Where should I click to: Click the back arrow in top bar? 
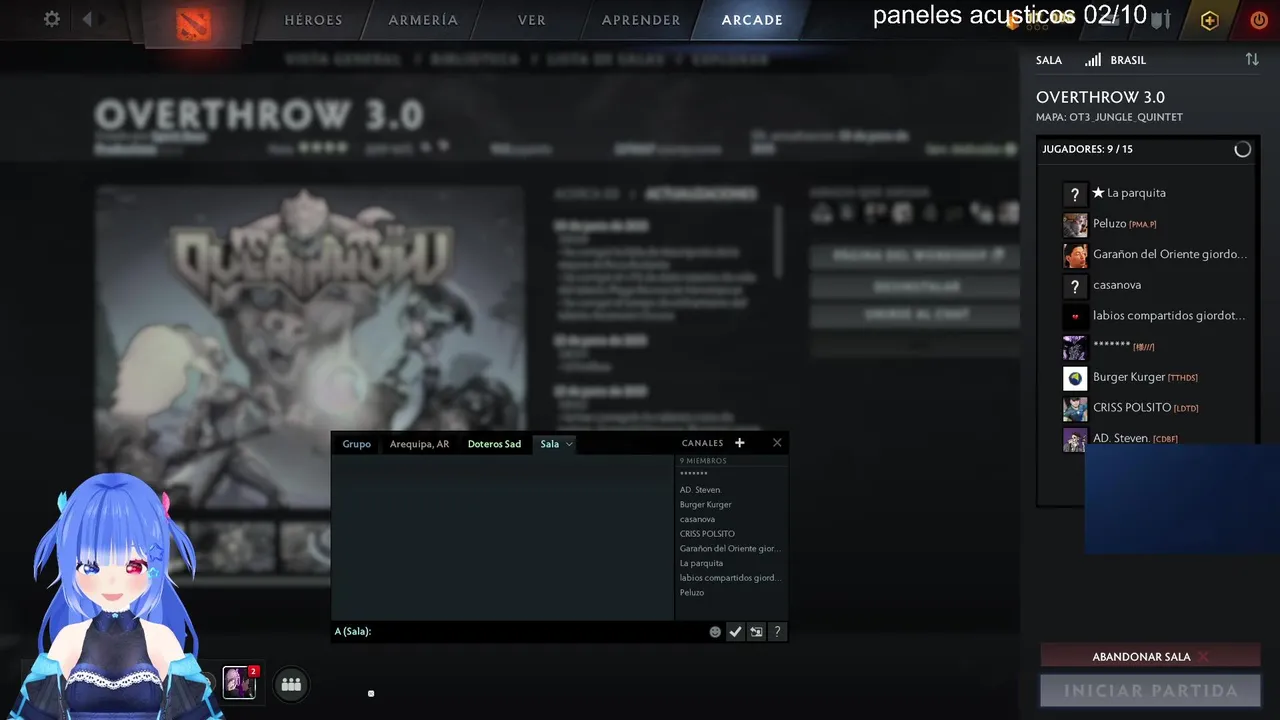coord(87,19)
